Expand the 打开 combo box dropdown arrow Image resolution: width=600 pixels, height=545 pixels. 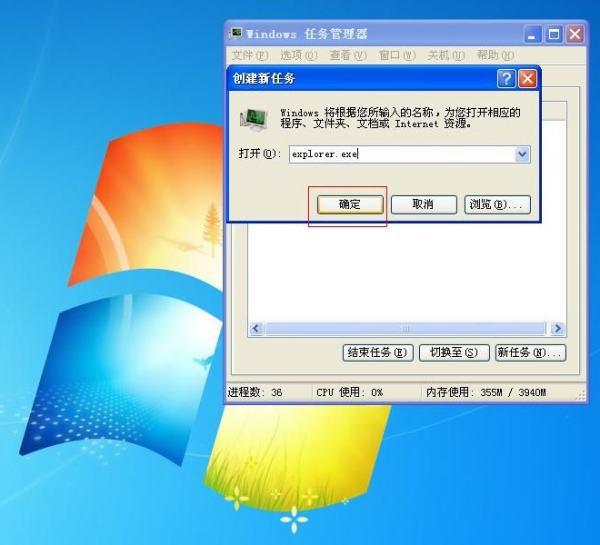coord(522,155)
